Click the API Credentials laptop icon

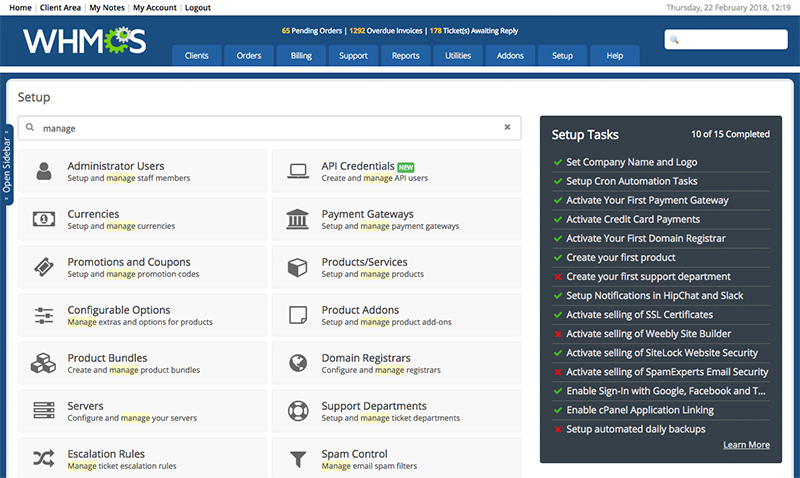(298, 171)
